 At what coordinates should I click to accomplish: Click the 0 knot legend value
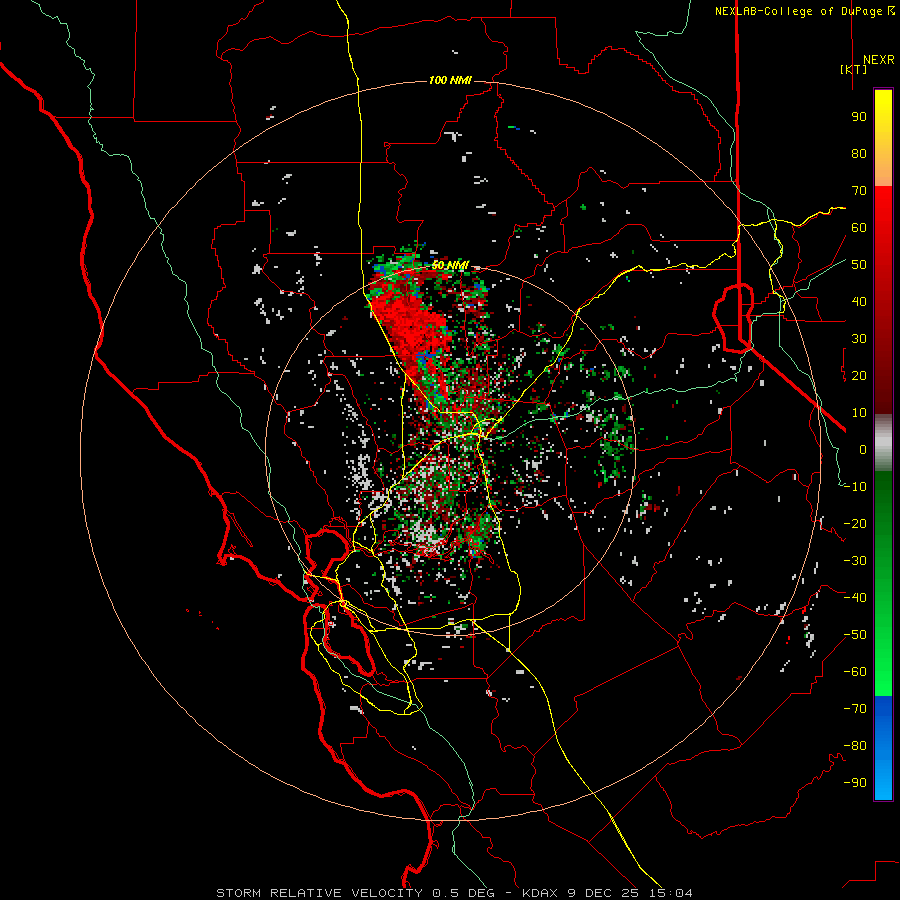(863, 450)
